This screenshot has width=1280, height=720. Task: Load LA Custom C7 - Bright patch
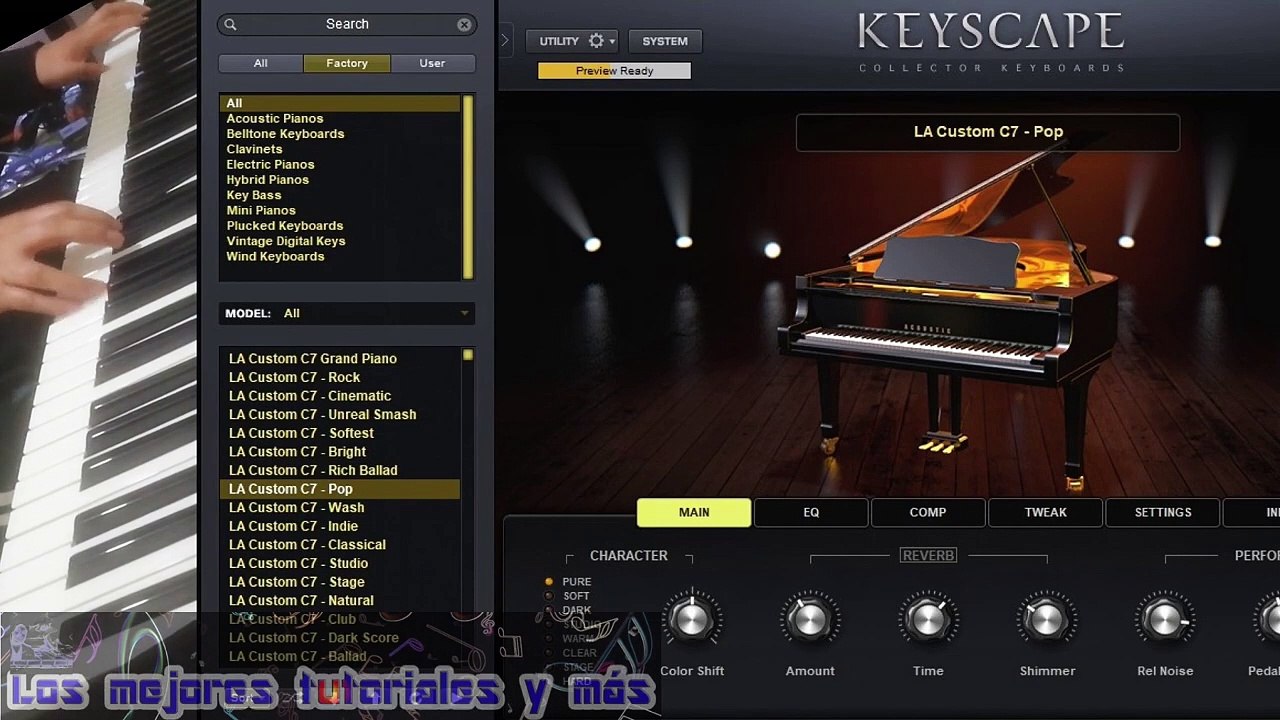point(340,452)
